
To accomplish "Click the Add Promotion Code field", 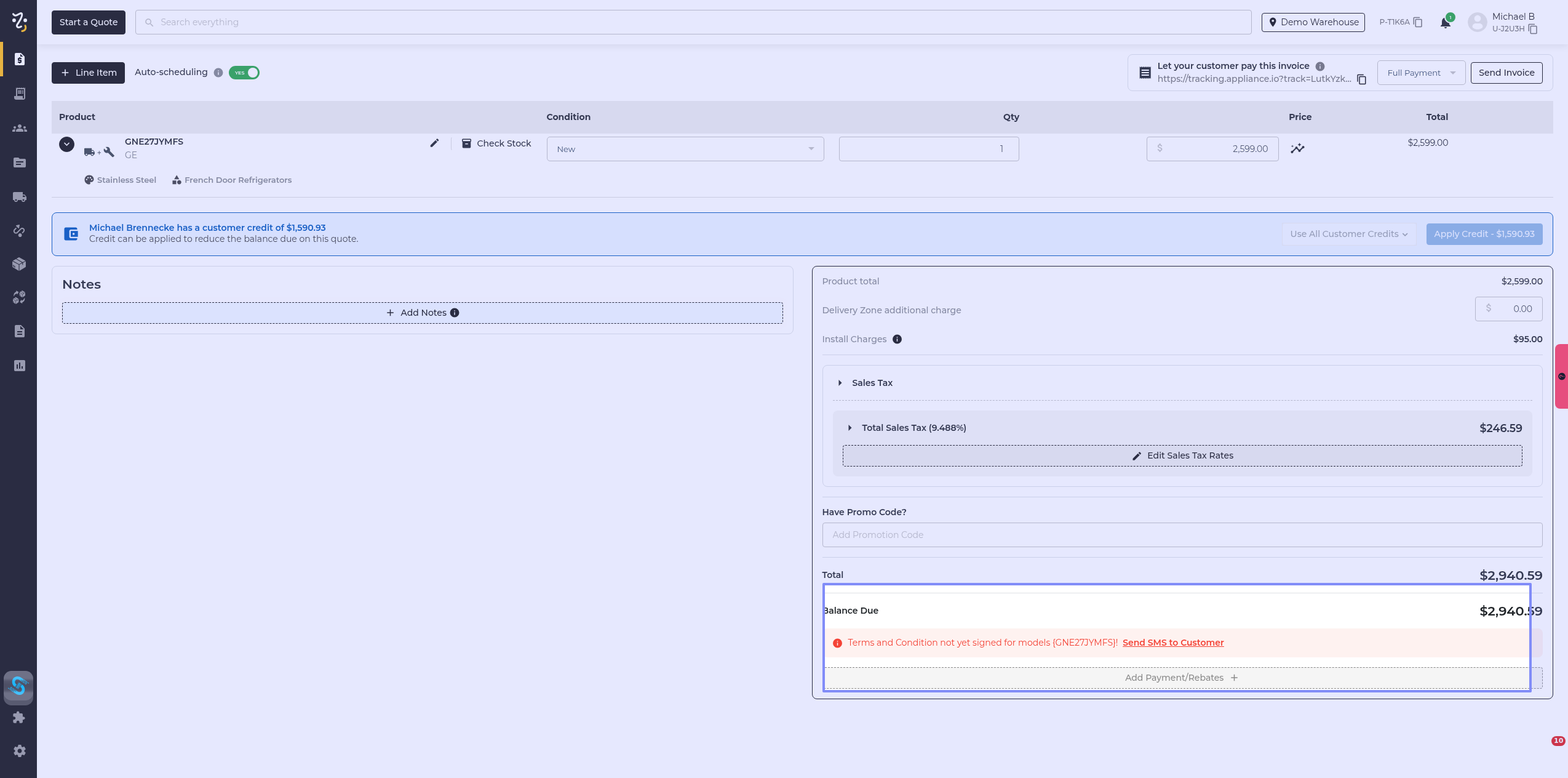I will (x=1182, y=535).
